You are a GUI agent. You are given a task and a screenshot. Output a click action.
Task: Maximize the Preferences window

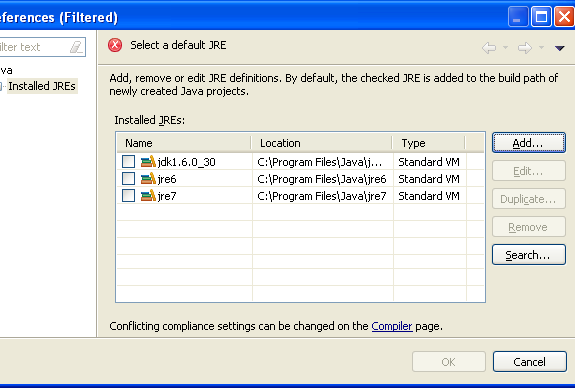pyautogui.click(x=541, y=17)
